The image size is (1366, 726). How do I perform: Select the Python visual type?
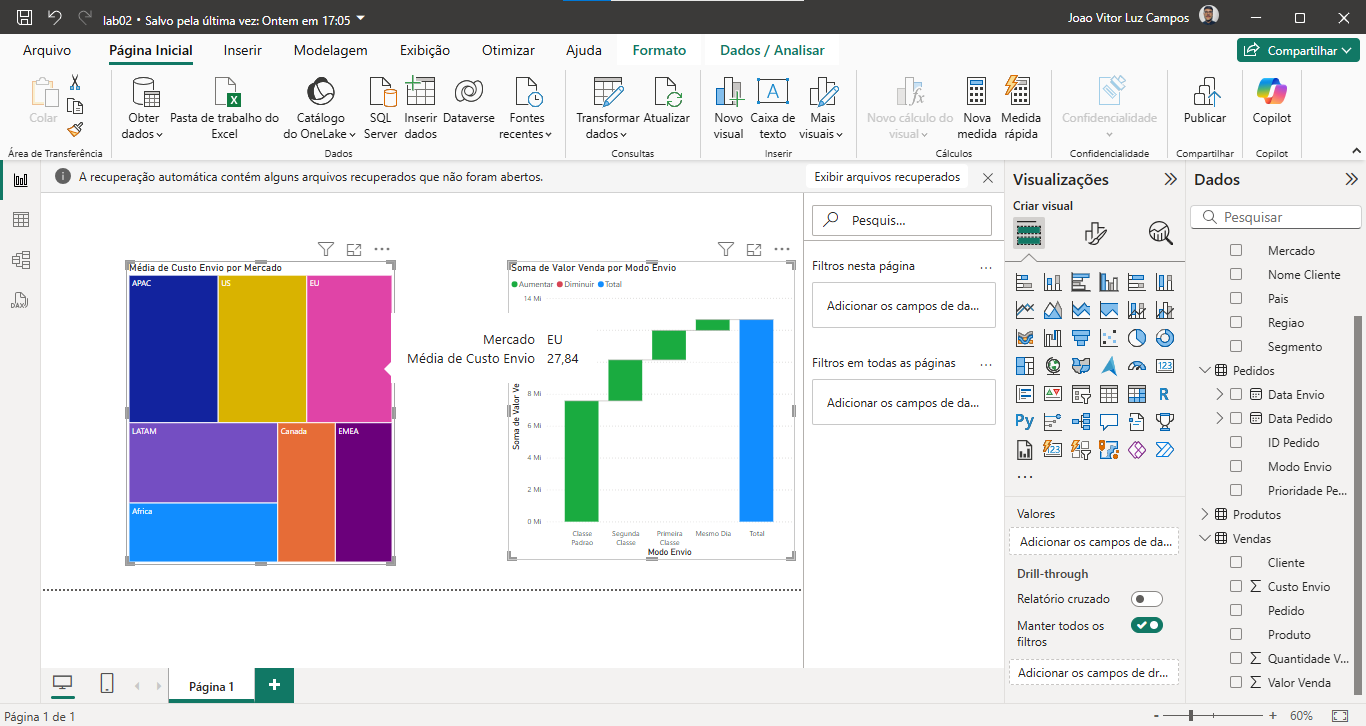[1024, 422]
